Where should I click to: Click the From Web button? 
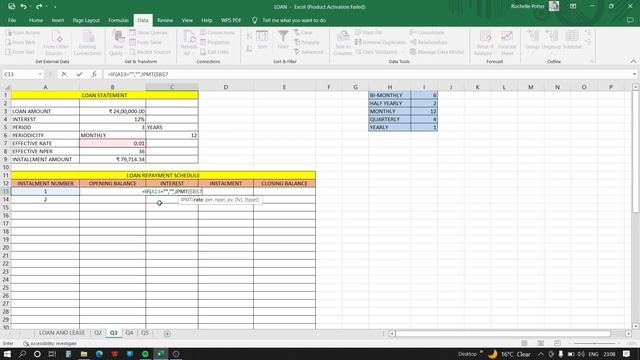[20, 42]
